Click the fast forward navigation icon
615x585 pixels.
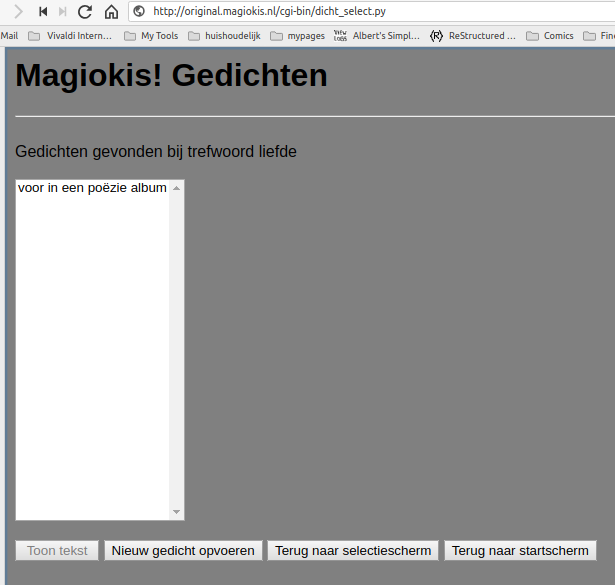click(x=62, y=12)
